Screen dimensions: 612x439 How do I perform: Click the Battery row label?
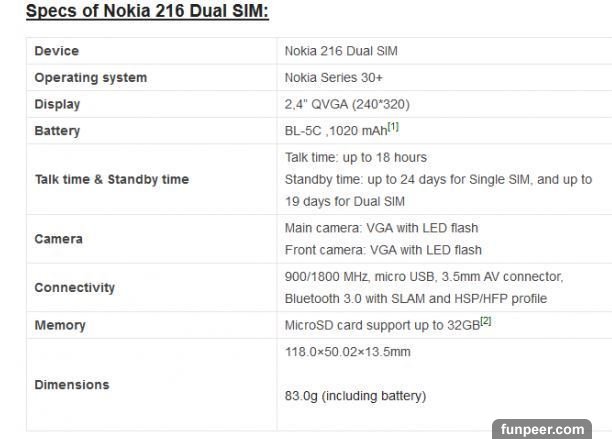(57, 131)
